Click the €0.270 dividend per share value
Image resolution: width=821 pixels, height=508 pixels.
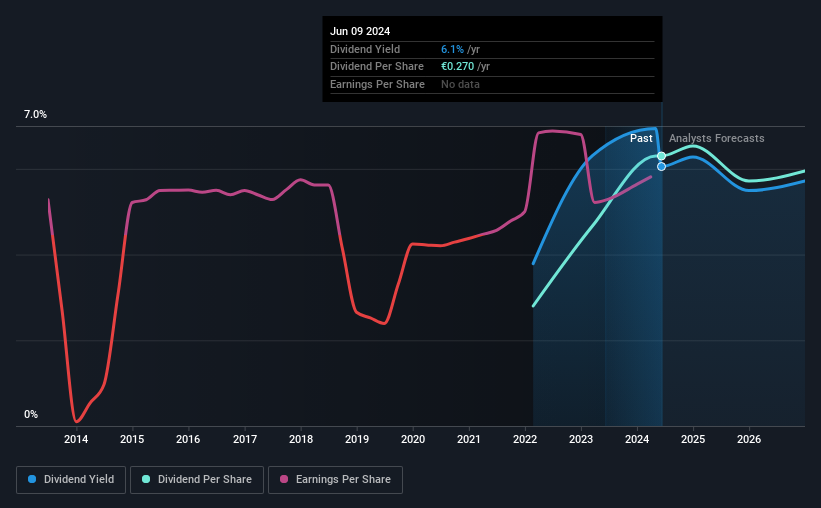(457, 67)
